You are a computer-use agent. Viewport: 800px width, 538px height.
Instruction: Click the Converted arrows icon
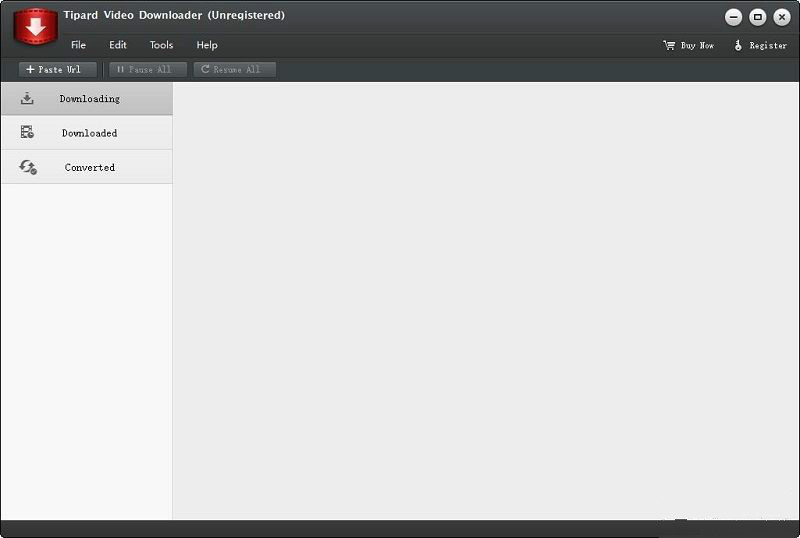pos(28,167)
